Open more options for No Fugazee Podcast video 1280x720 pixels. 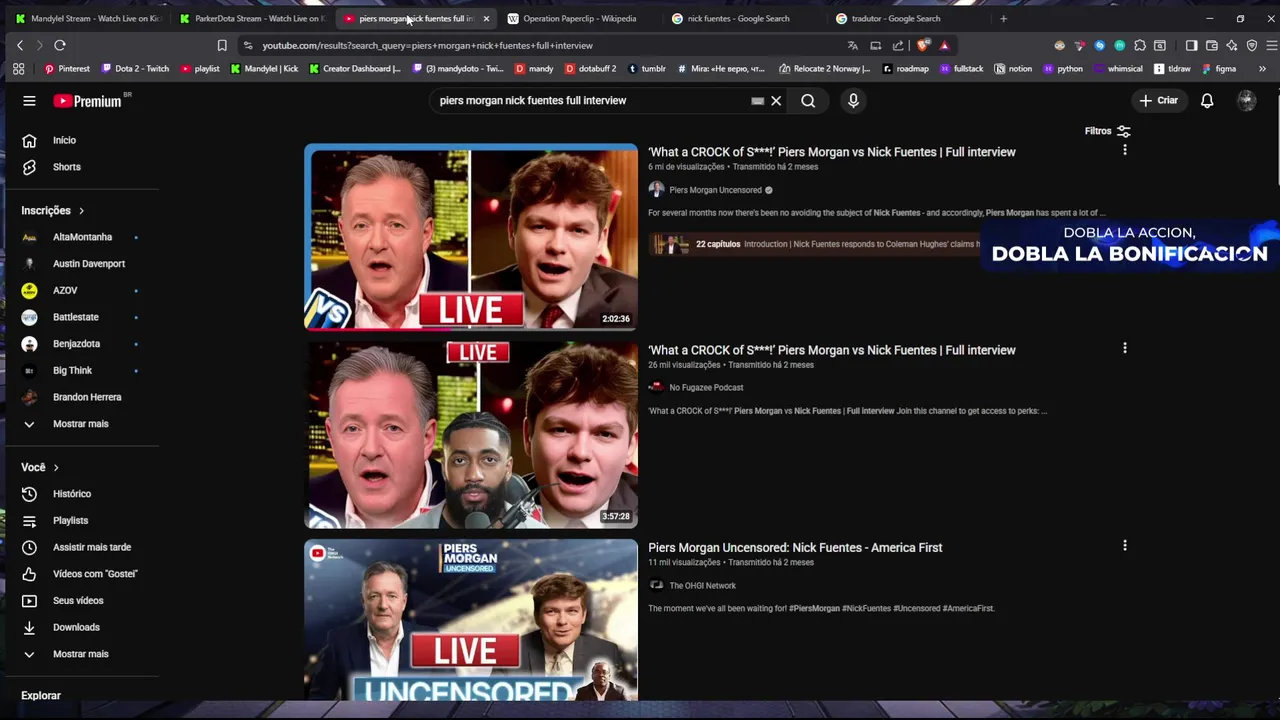(1124, 348)
